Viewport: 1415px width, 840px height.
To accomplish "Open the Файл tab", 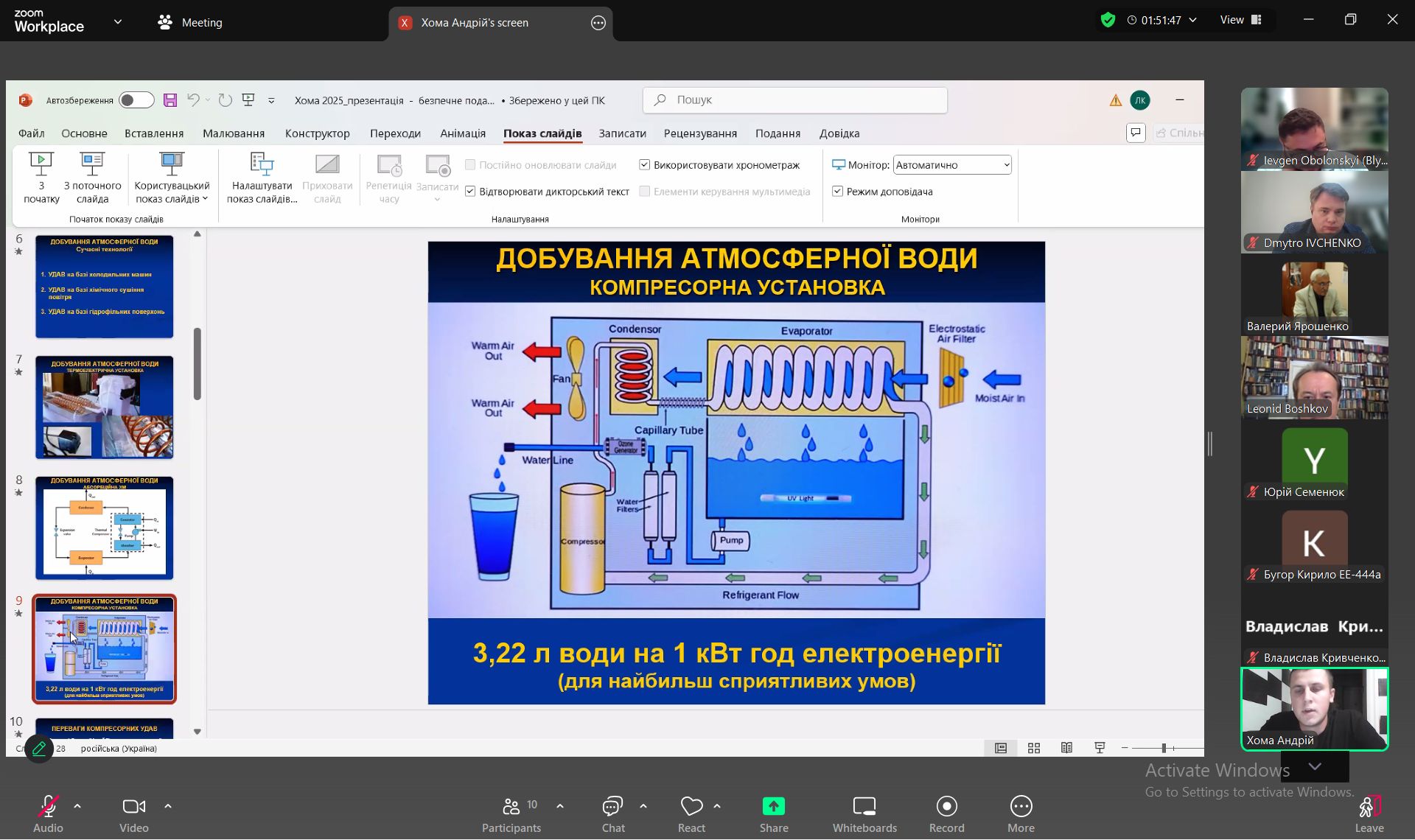I will point(31,133).
